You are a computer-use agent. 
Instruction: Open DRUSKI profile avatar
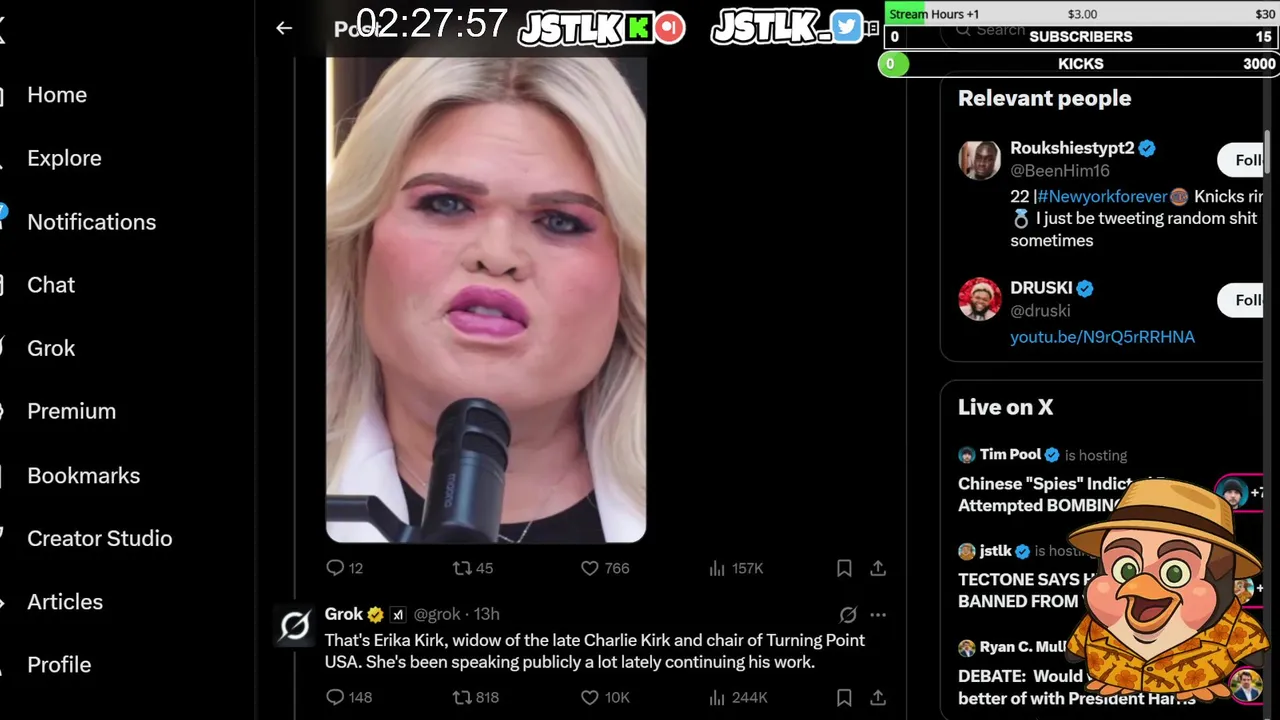click(979, 299)
